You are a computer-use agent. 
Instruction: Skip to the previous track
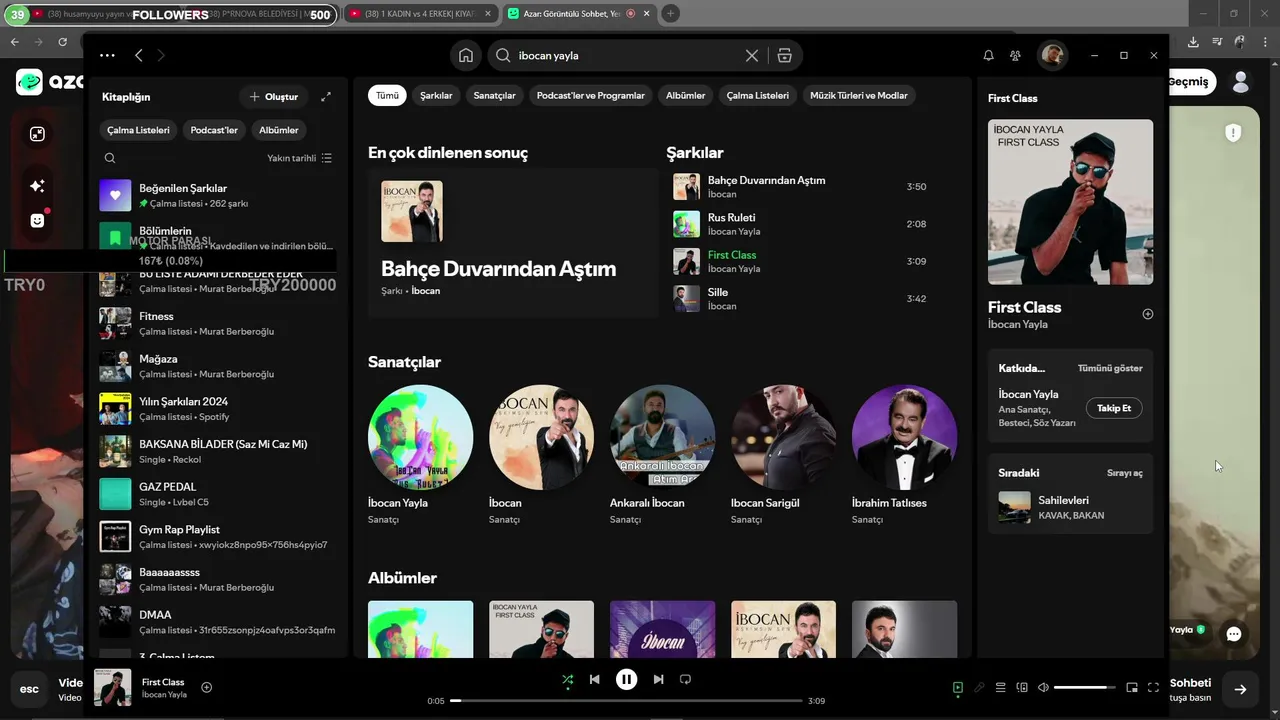pyautogui.click(x=595, y=680)
